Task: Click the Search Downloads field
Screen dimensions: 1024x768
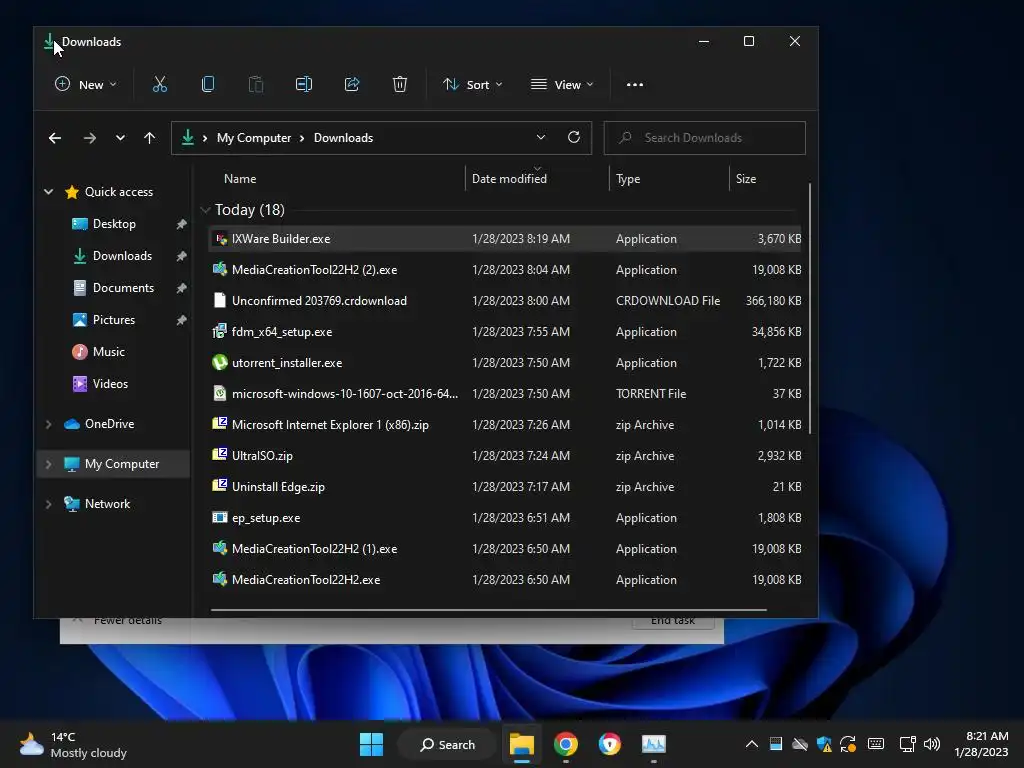Action: [x=704, y=138]
